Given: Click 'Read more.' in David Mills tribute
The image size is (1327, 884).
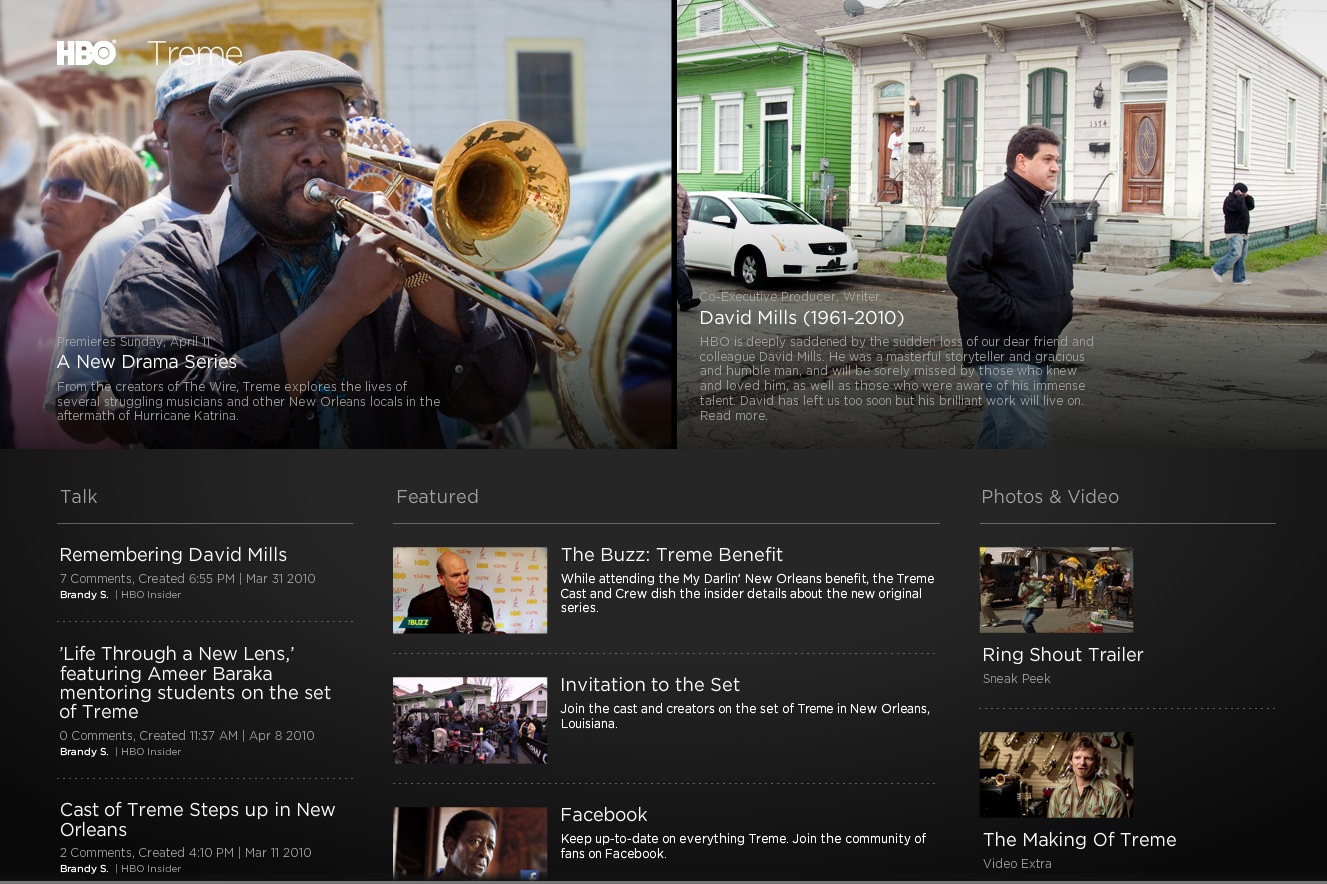Looking at the screenshot, I should (x=733, y=416).
